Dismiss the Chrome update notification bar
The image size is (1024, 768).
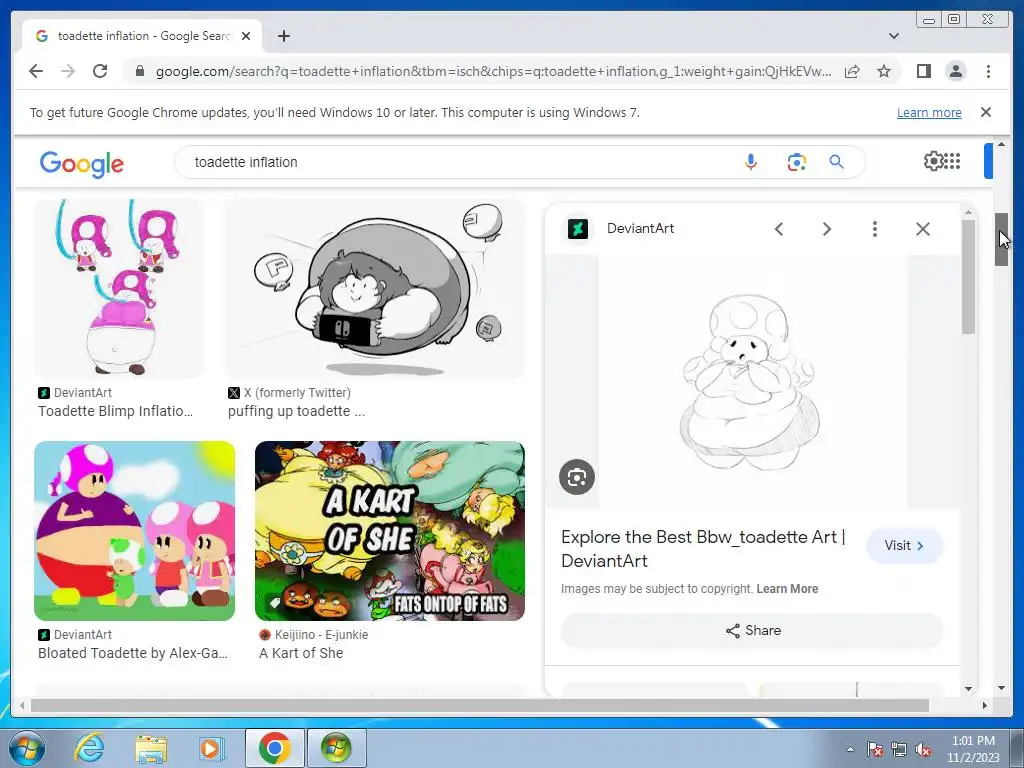point(986,112)
